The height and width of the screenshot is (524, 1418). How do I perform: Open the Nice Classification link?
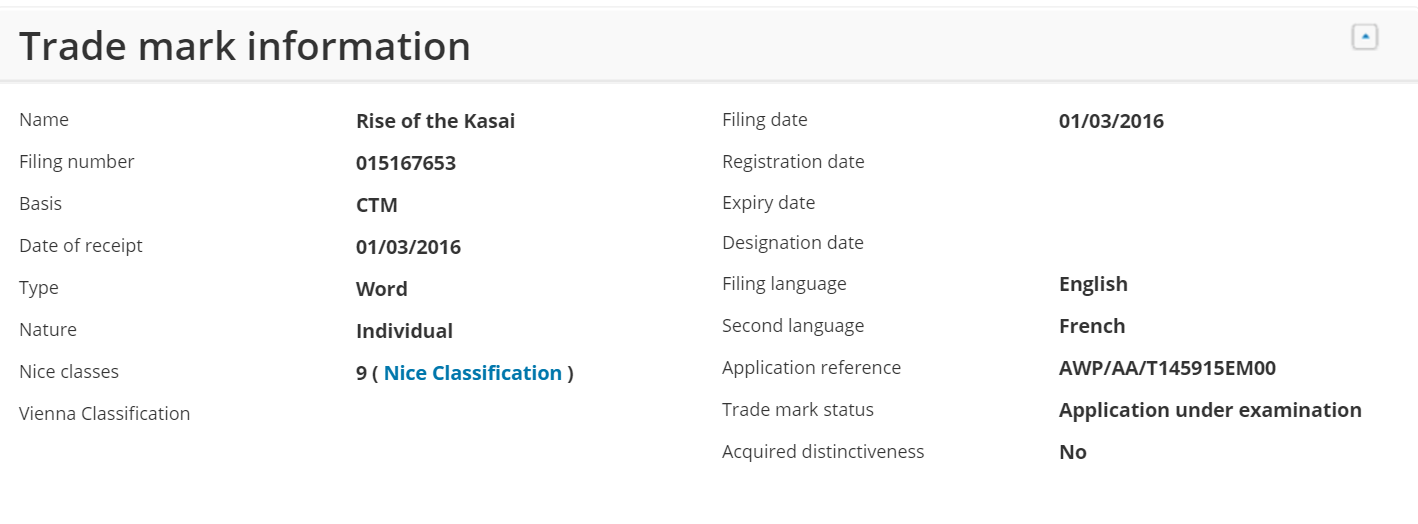(x=473, y=373)
